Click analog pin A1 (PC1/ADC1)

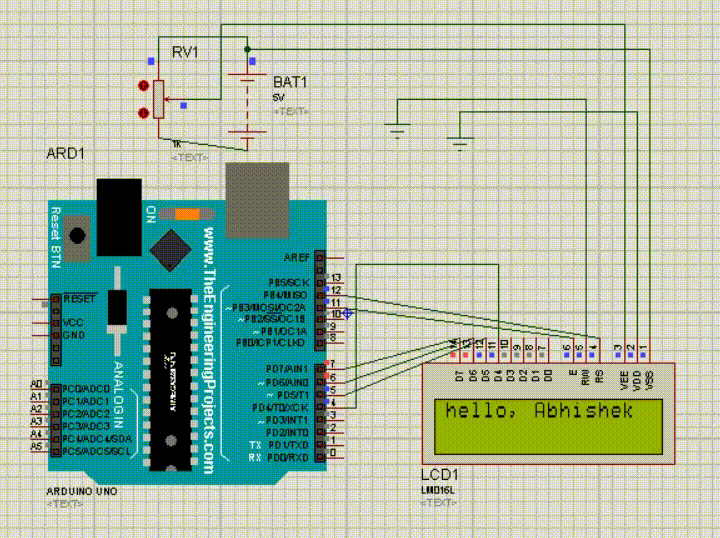tap(56, 402)
